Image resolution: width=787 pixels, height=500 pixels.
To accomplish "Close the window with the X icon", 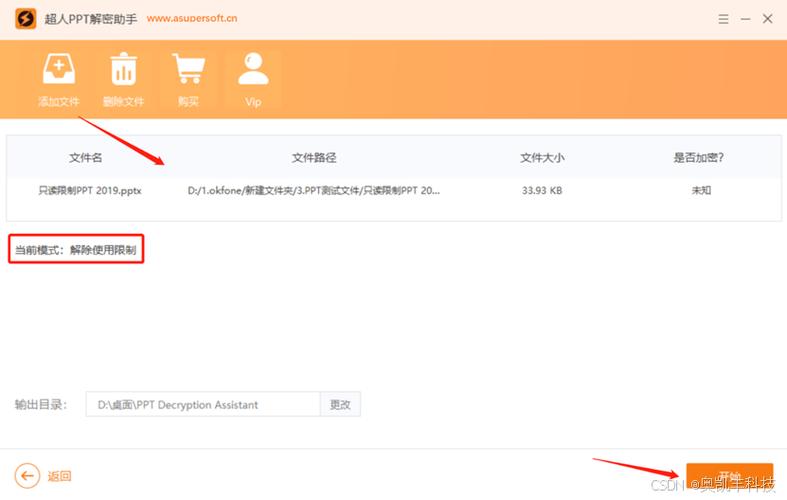I will pyautogui.click(x=767, y=19).
